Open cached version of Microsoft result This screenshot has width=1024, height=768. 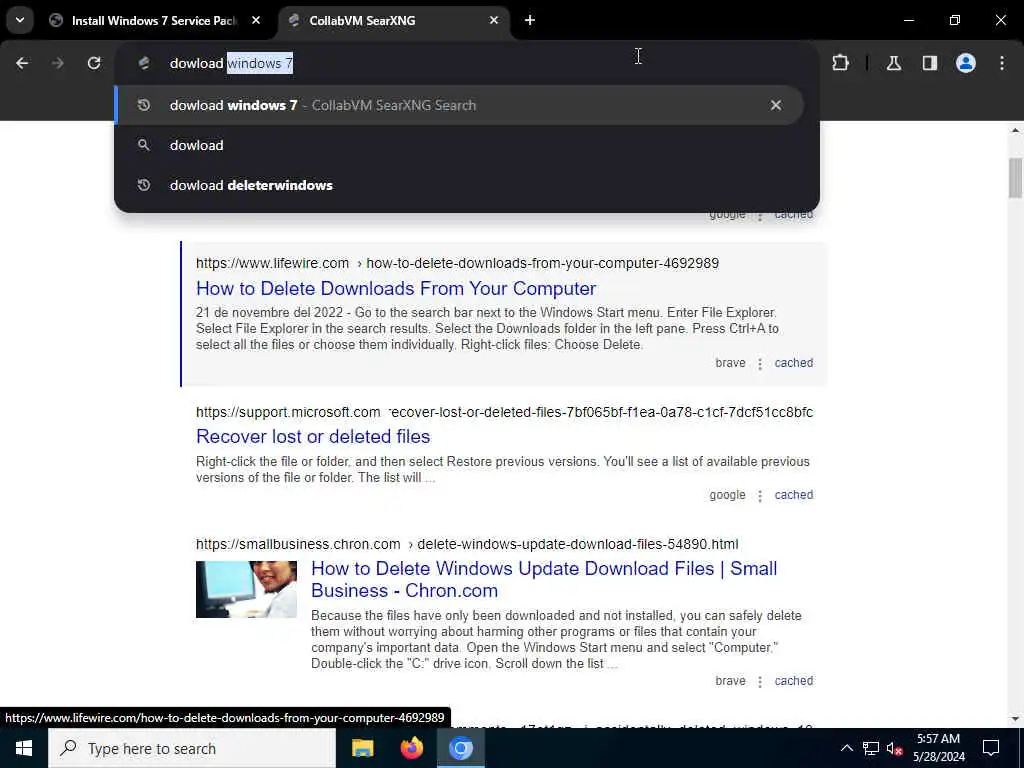(793, 495)
